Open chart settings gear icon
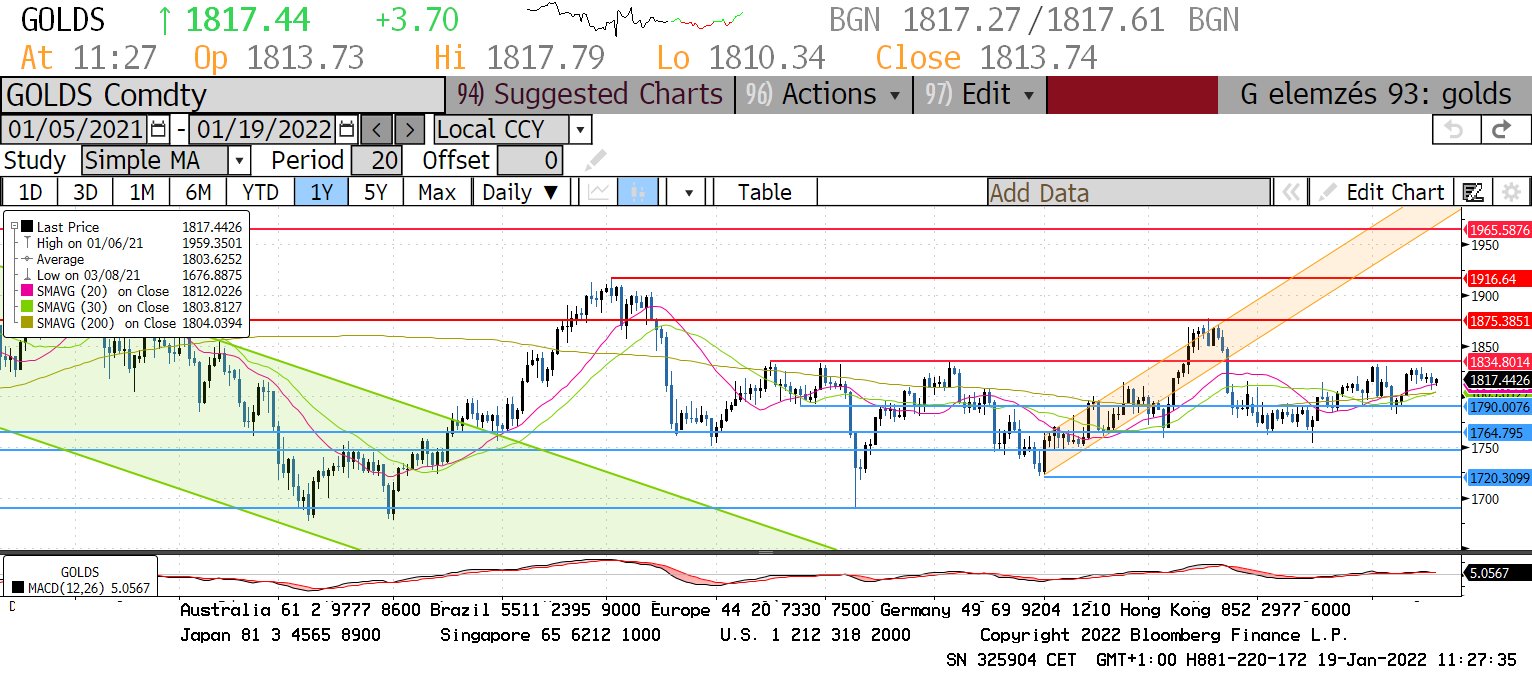1532x689 pixels. (1511, 192)
